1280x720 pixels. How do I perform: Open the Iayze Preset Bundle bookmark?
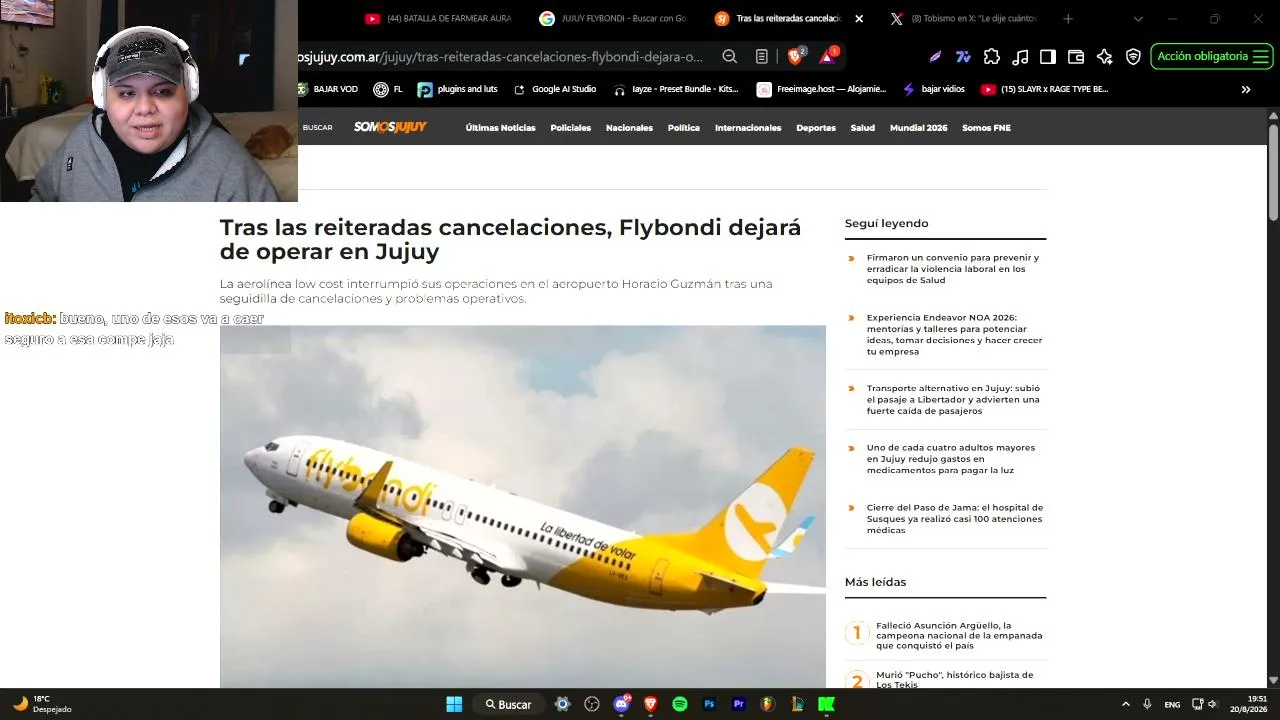[676, 89]
